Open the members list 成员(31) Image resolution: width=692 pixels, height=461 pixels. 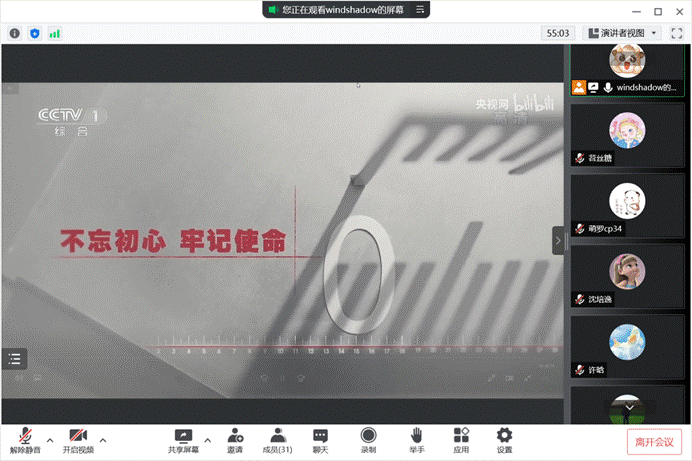point(277,439)
